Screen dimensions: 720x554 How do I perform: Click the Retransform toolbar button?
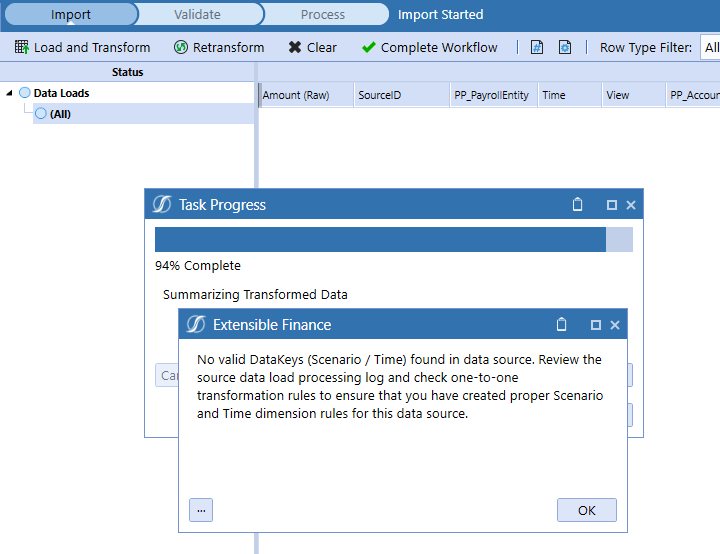(x=219, y=47)
